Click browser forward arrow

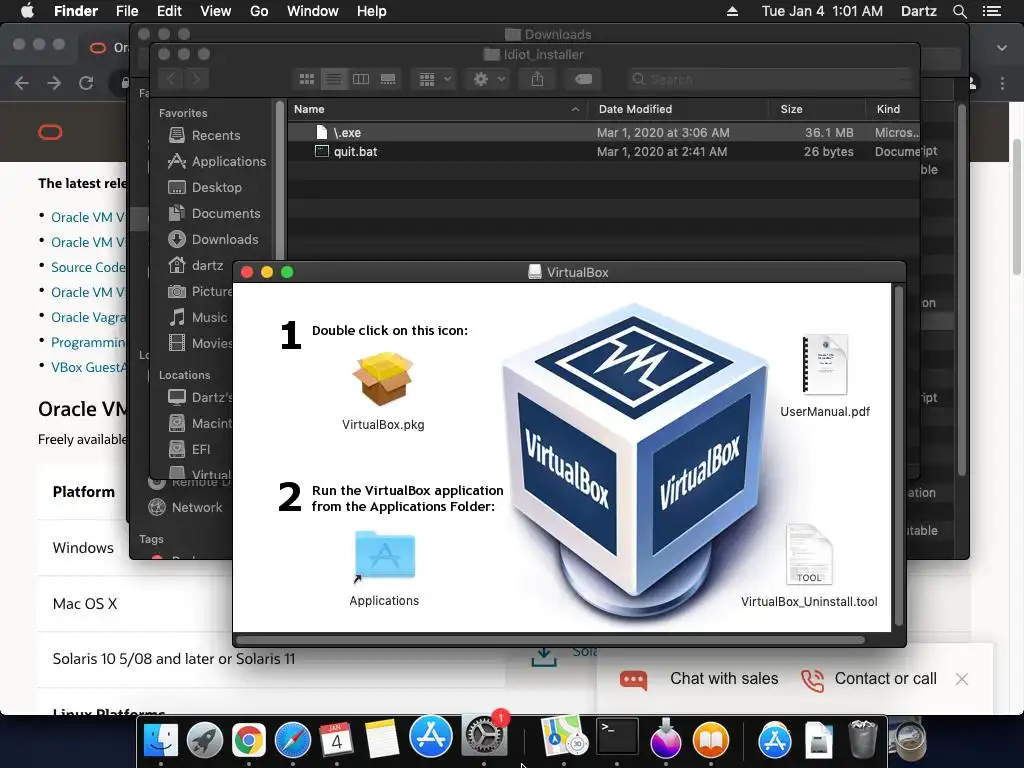54,83
